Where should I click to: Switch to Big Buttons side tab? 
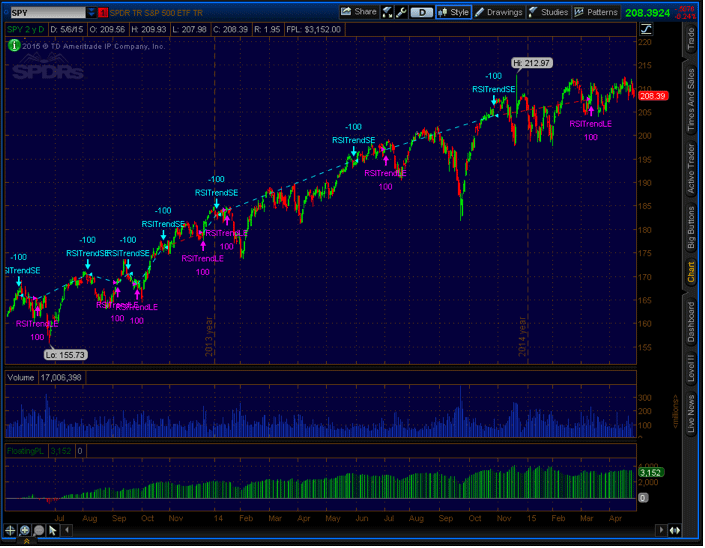point(691,227)
